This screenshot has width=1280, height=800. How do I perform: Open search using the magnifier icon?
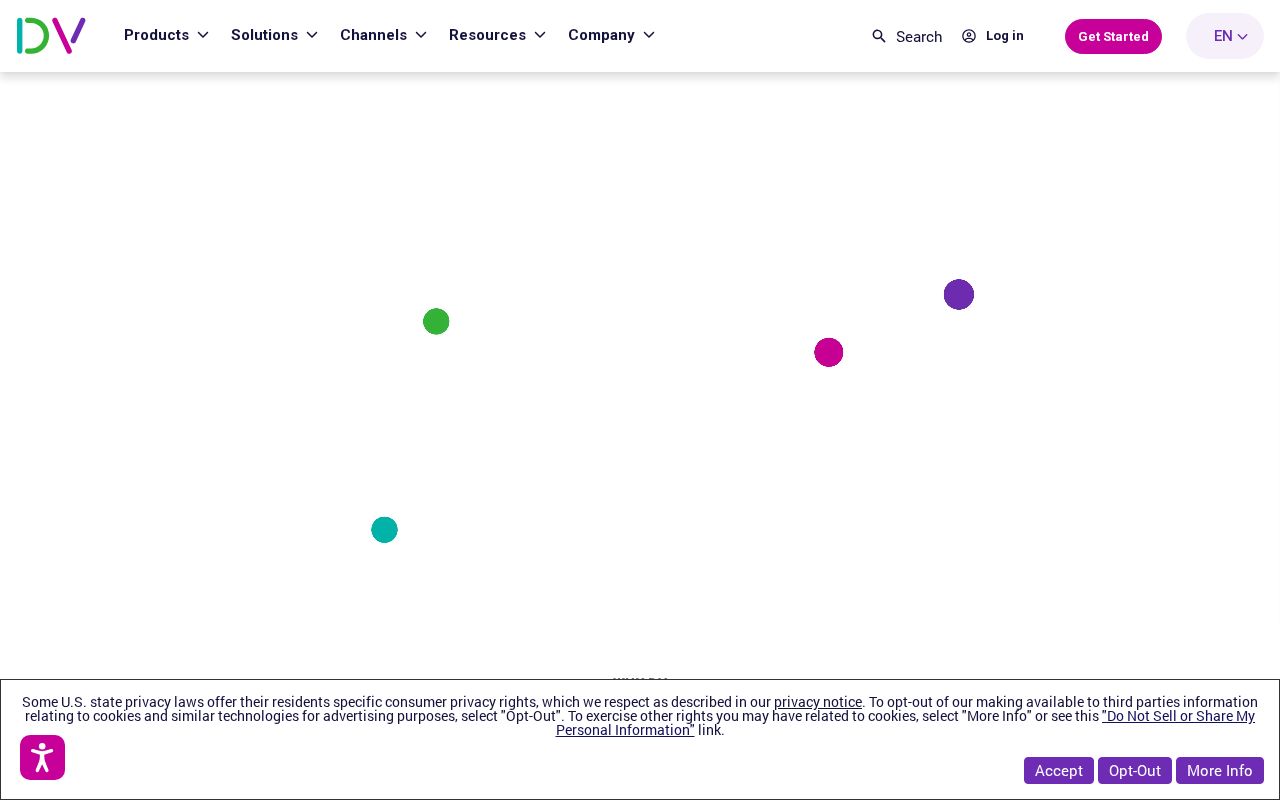(879, 36)
